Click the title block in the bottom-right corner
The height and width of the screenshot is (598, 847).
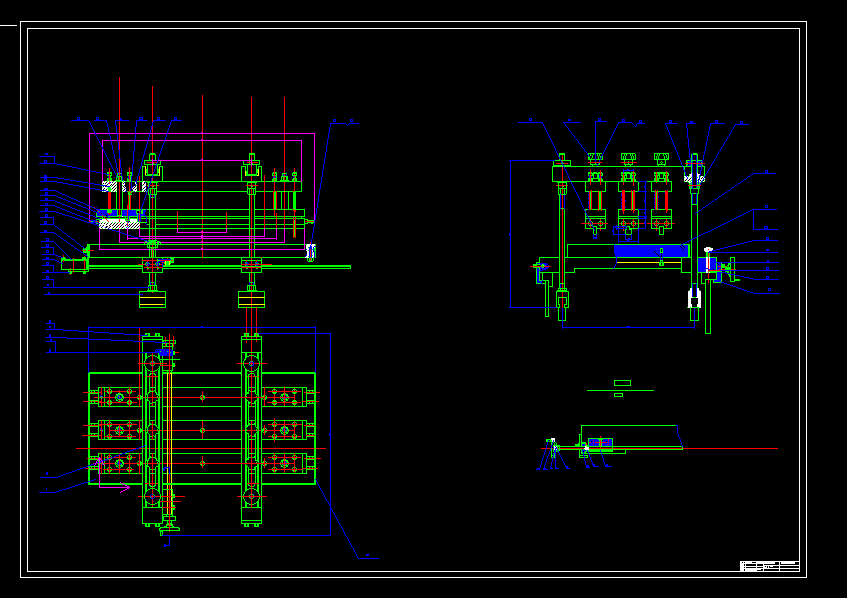(769, 566)
